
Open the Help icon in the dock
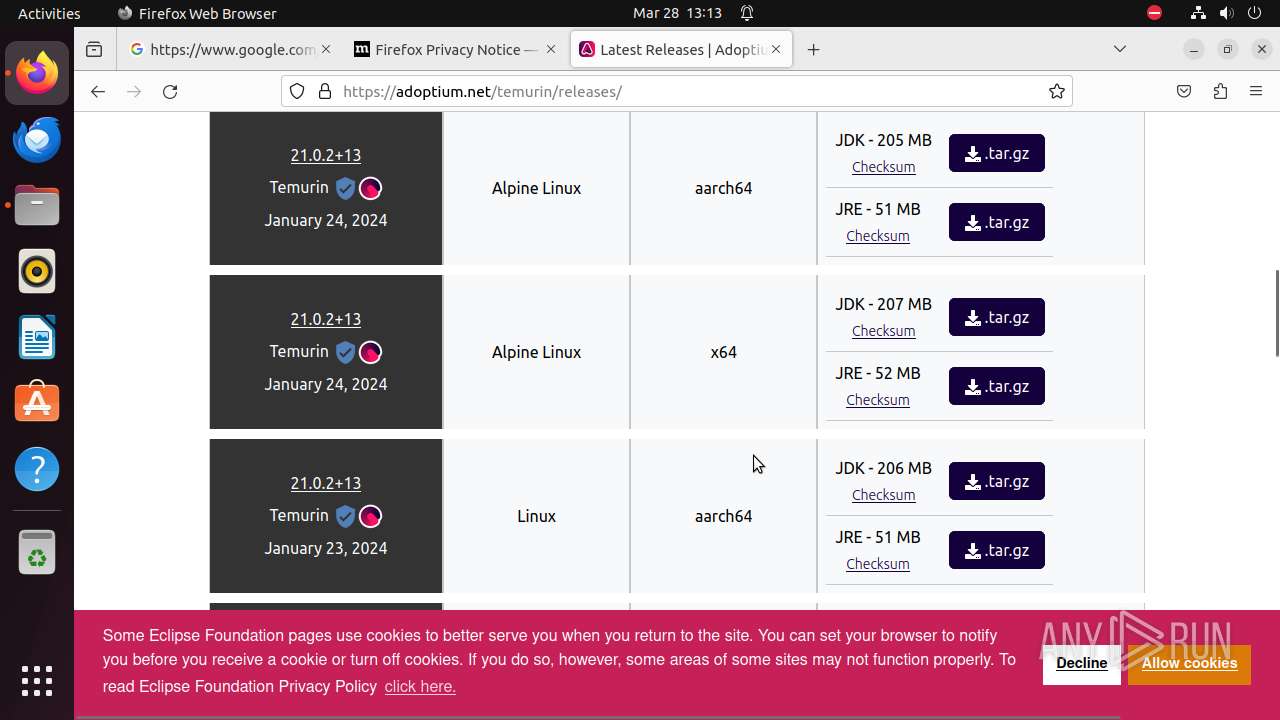pyautogui.click(x=37, y=469)
